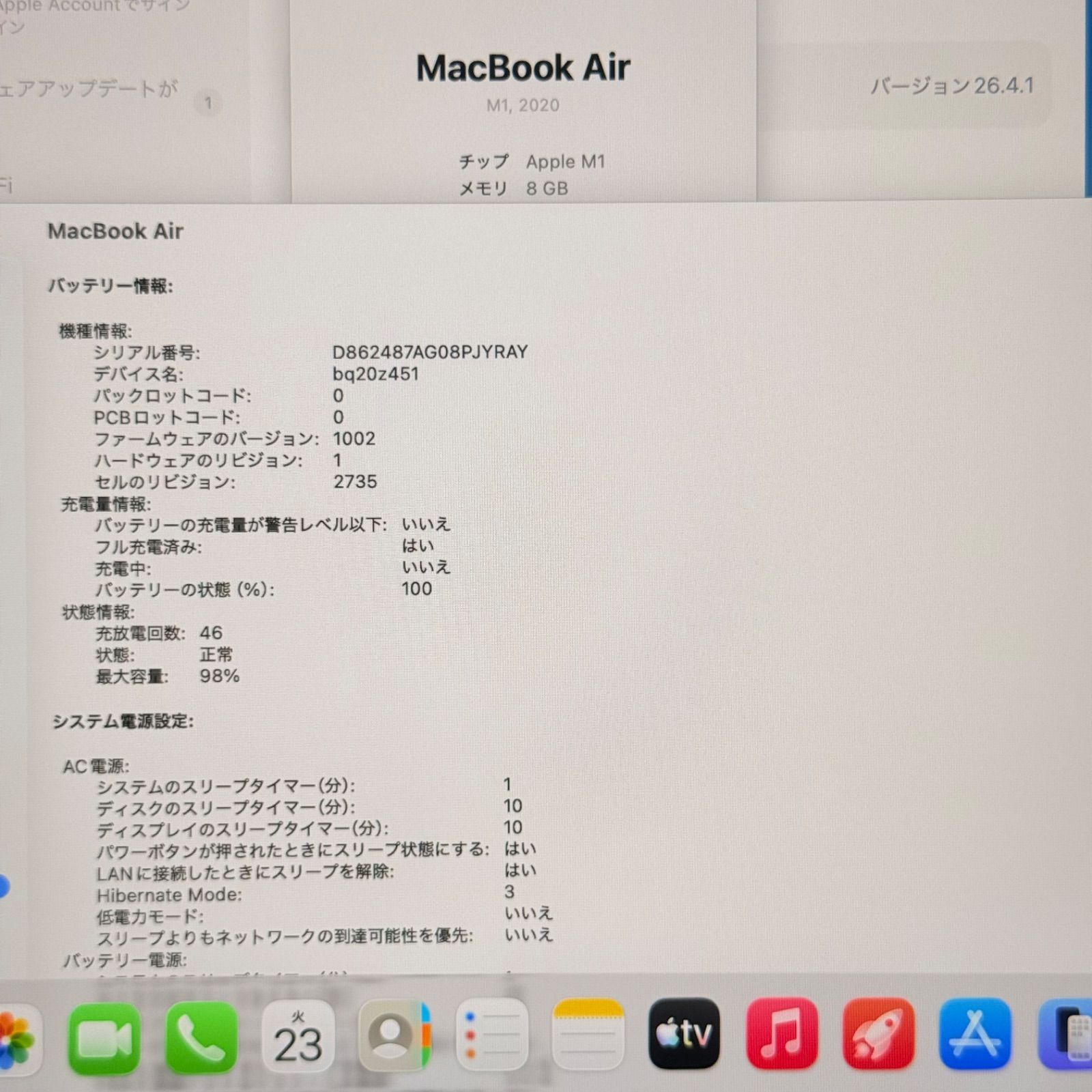This screenshot has width=1092, height=1092.
Task: Click the フル充電済み label
Action: (148, 547)
